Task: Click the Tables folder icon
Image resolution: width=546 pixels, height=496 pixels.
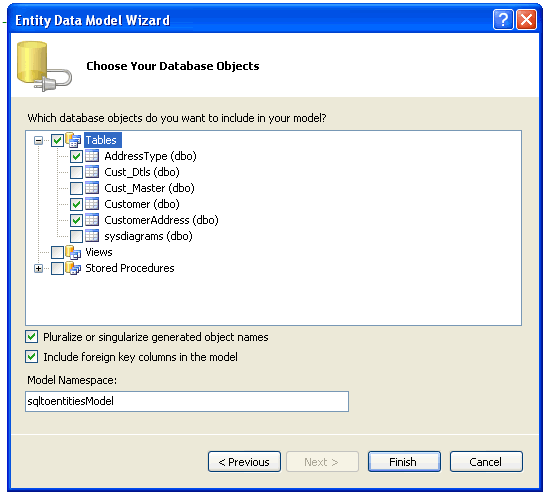Action: click(x=73, y=140)
